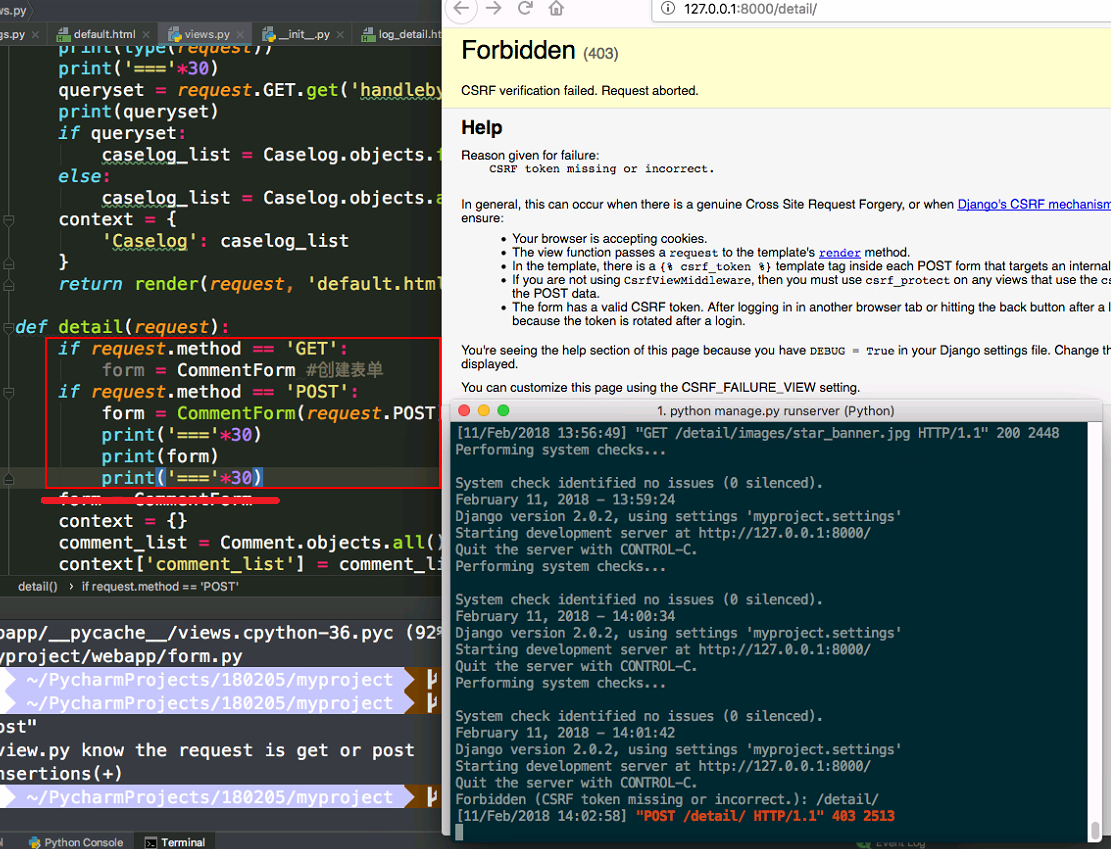Focus the 127.0.0.1:8000/detail/ address field
The width and height of the screenshot is (1111, 849).
pyautogui.click(x=879, y=9)
